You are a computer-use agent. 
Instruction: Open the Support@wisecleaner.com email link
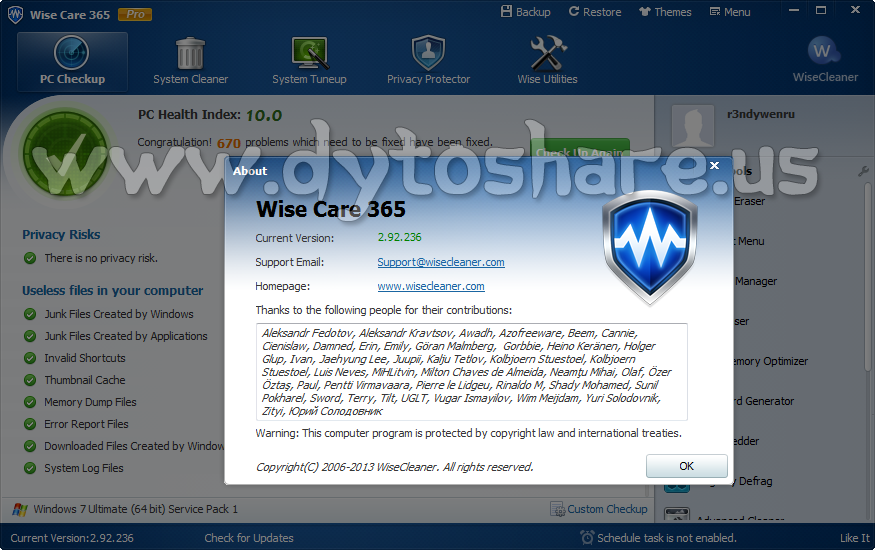(441, 262)
